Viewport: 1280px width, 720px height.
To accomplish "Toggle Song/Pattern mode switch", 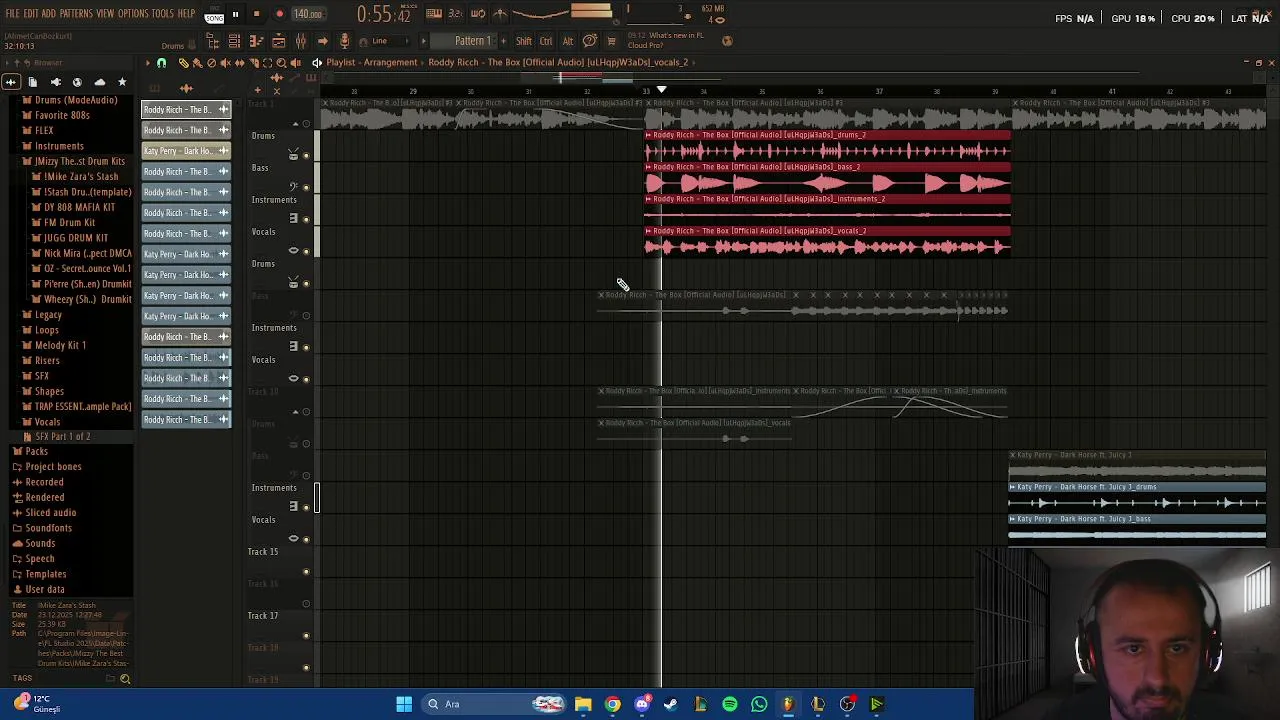I will (215, 15).
